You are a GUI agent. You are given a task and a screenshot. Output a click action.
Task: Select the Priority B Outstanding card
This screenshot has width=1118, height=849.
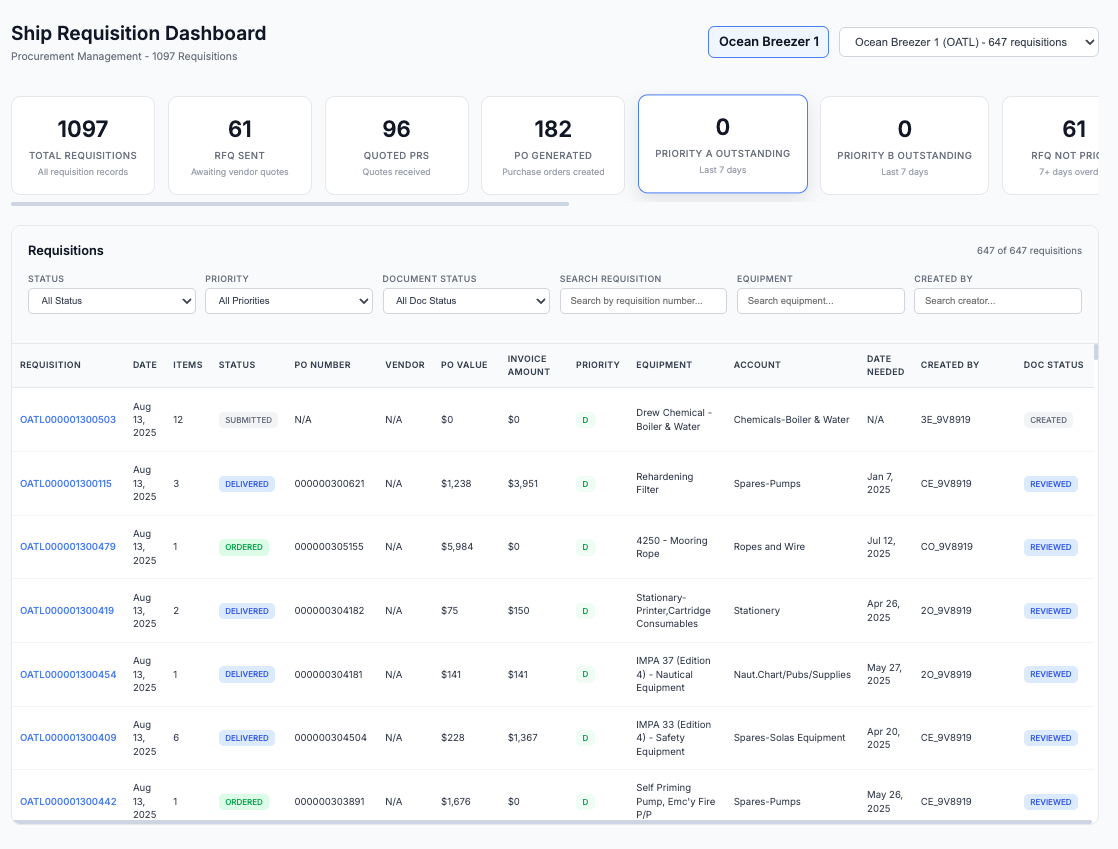coord(904,144)
